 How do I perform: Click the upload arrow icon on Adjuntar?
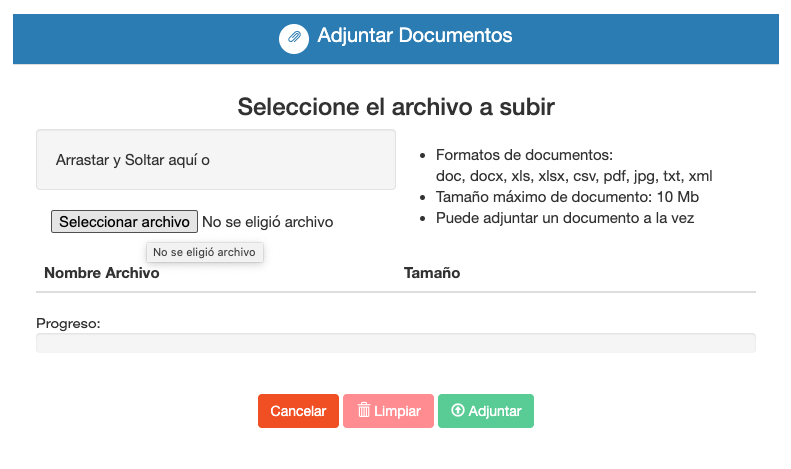coord(458,410)
